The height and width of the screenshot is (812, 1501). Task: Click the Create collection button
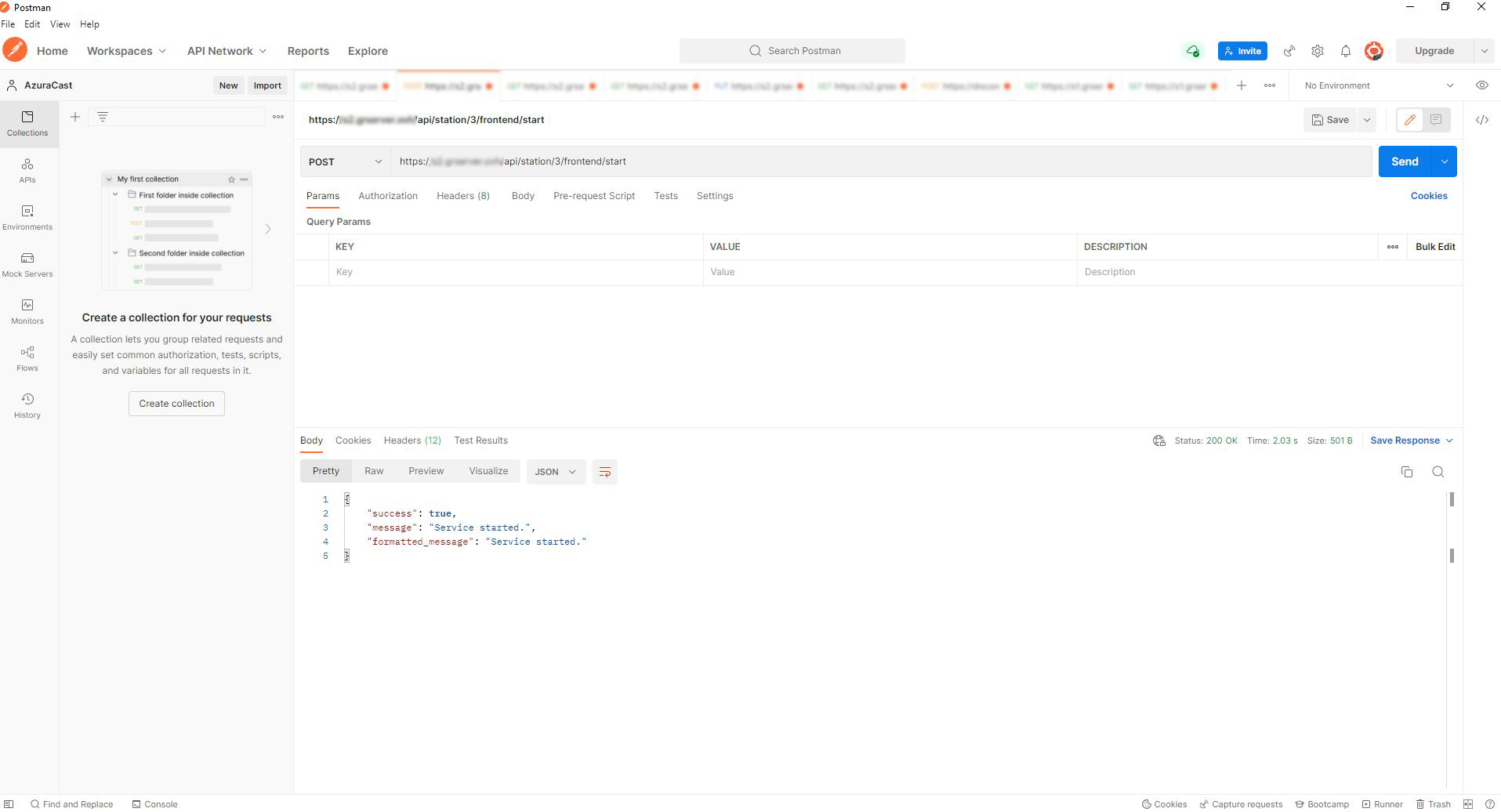[176, 403]
